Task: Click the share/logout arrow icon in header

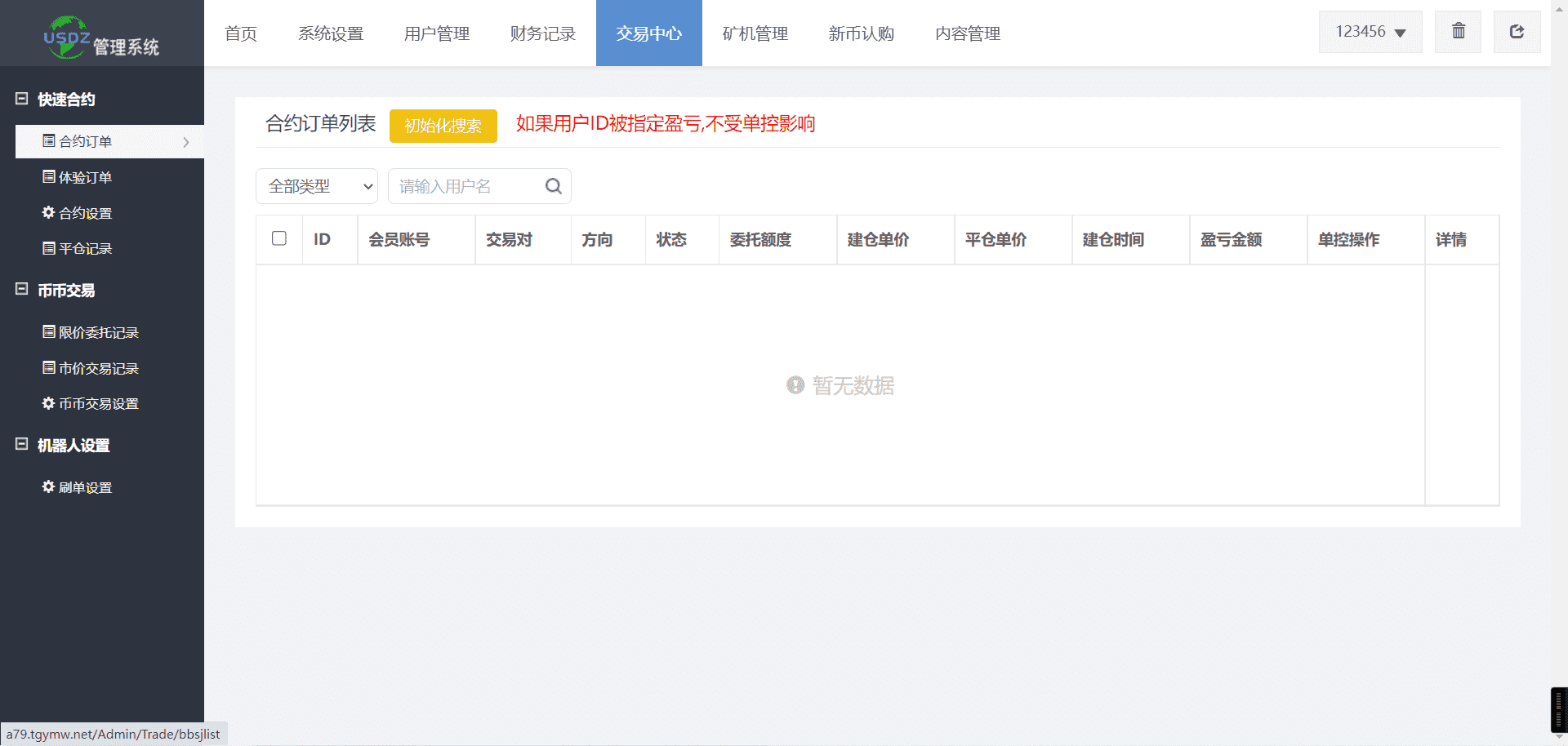Action: point(1517,32)
